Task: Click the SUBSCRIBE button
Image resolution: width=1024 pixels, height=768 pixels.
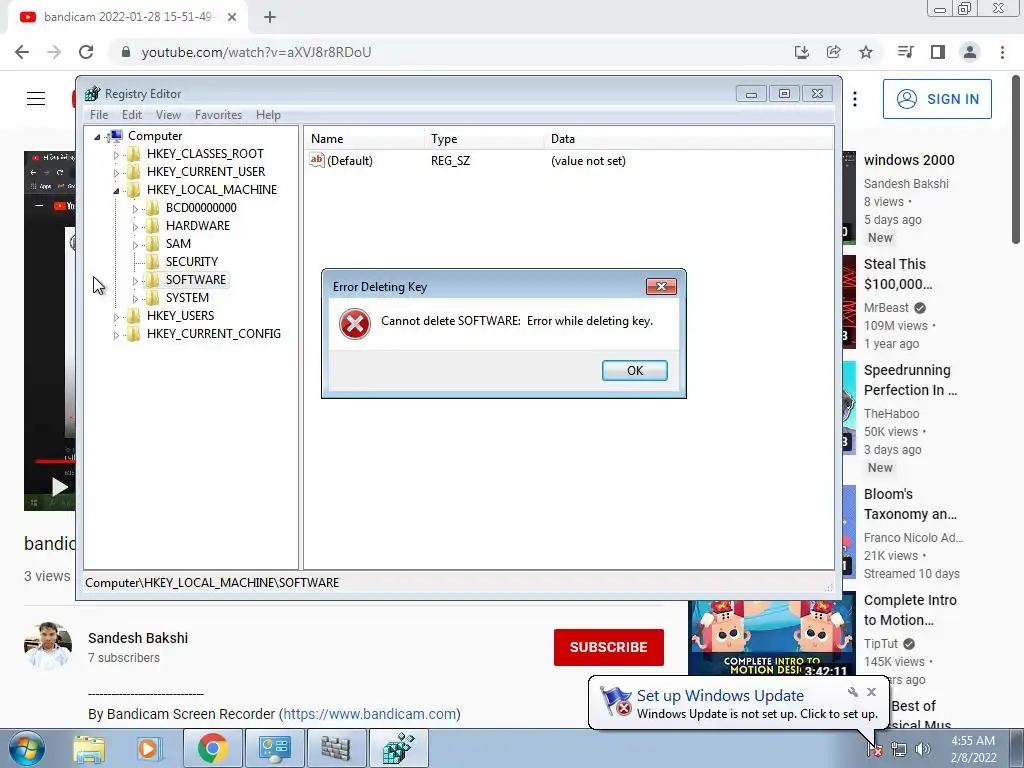Action: (609, 647)
